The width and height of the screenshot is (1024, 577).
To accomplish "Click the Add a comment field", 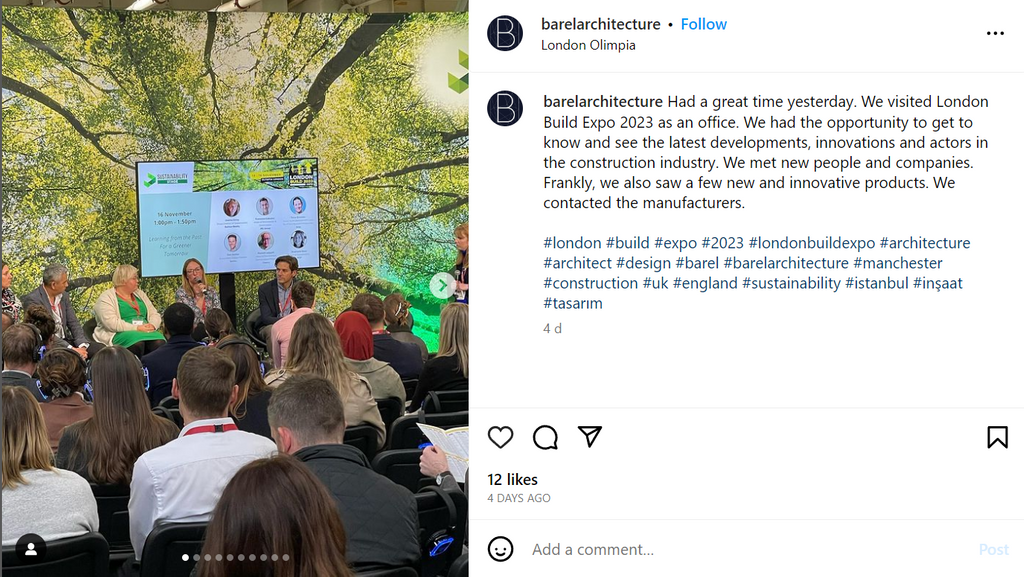I will click(x=751, y=550).
